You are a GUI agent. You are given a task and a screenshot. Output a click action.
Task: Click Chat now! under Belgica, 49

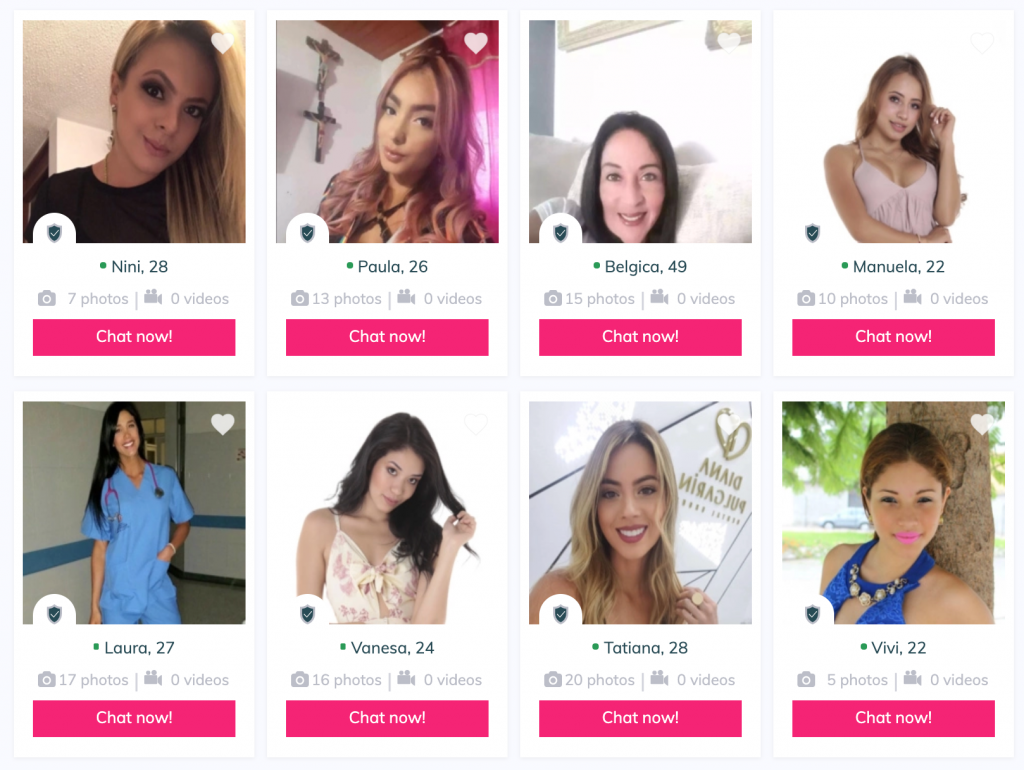[640, 337]
